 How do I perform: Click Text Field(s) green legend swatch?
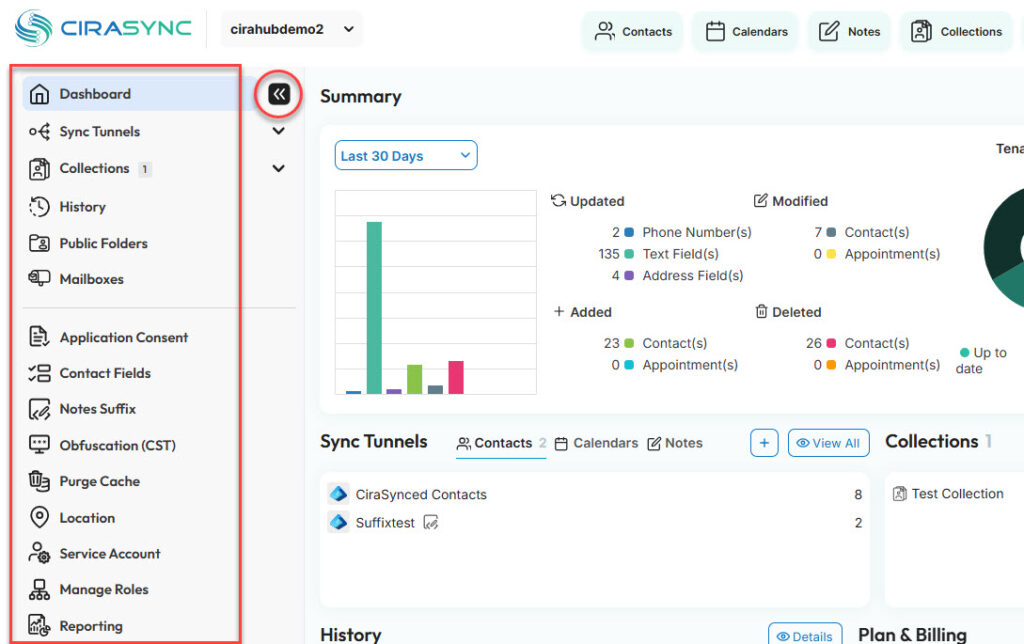point(630,253)
